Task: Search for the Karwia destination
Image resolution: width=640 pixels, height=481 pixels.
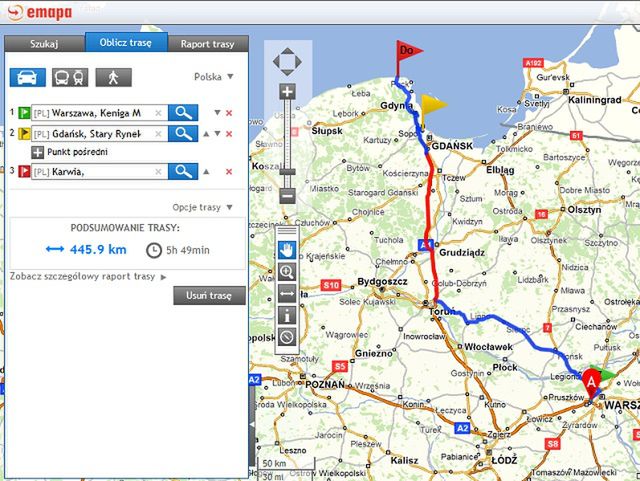Action: click(x=183, y=171)
